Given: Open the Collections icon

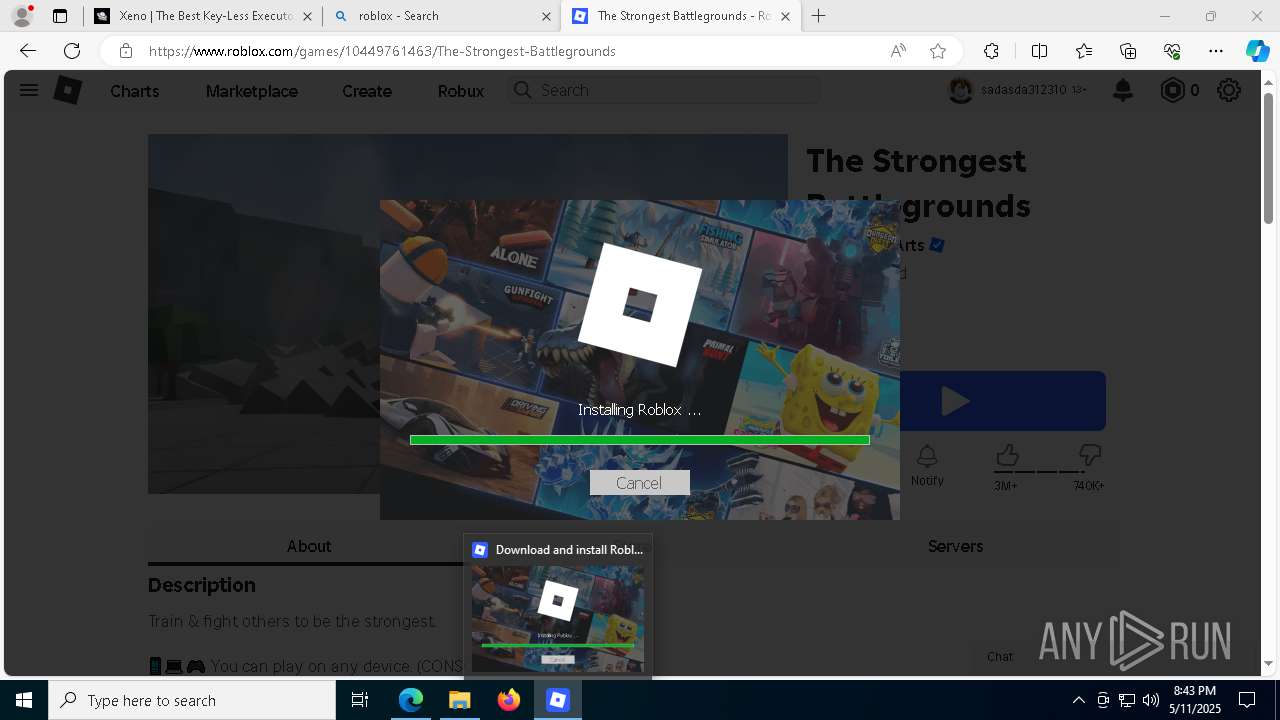Looking at the screenshot, I should pos(1128,51).
